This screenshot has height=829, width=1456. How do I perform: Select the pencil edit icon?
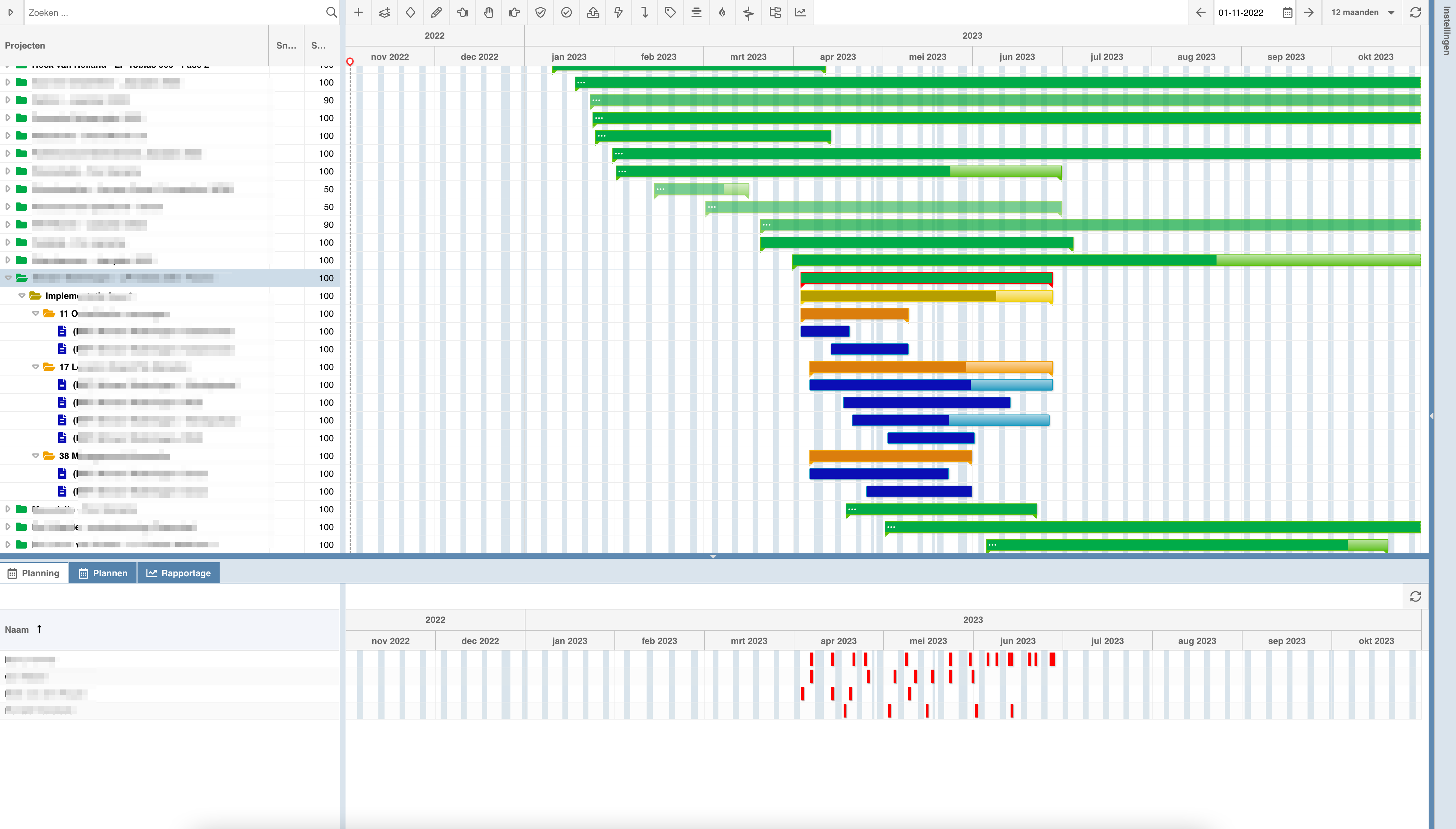pos(436,13)
